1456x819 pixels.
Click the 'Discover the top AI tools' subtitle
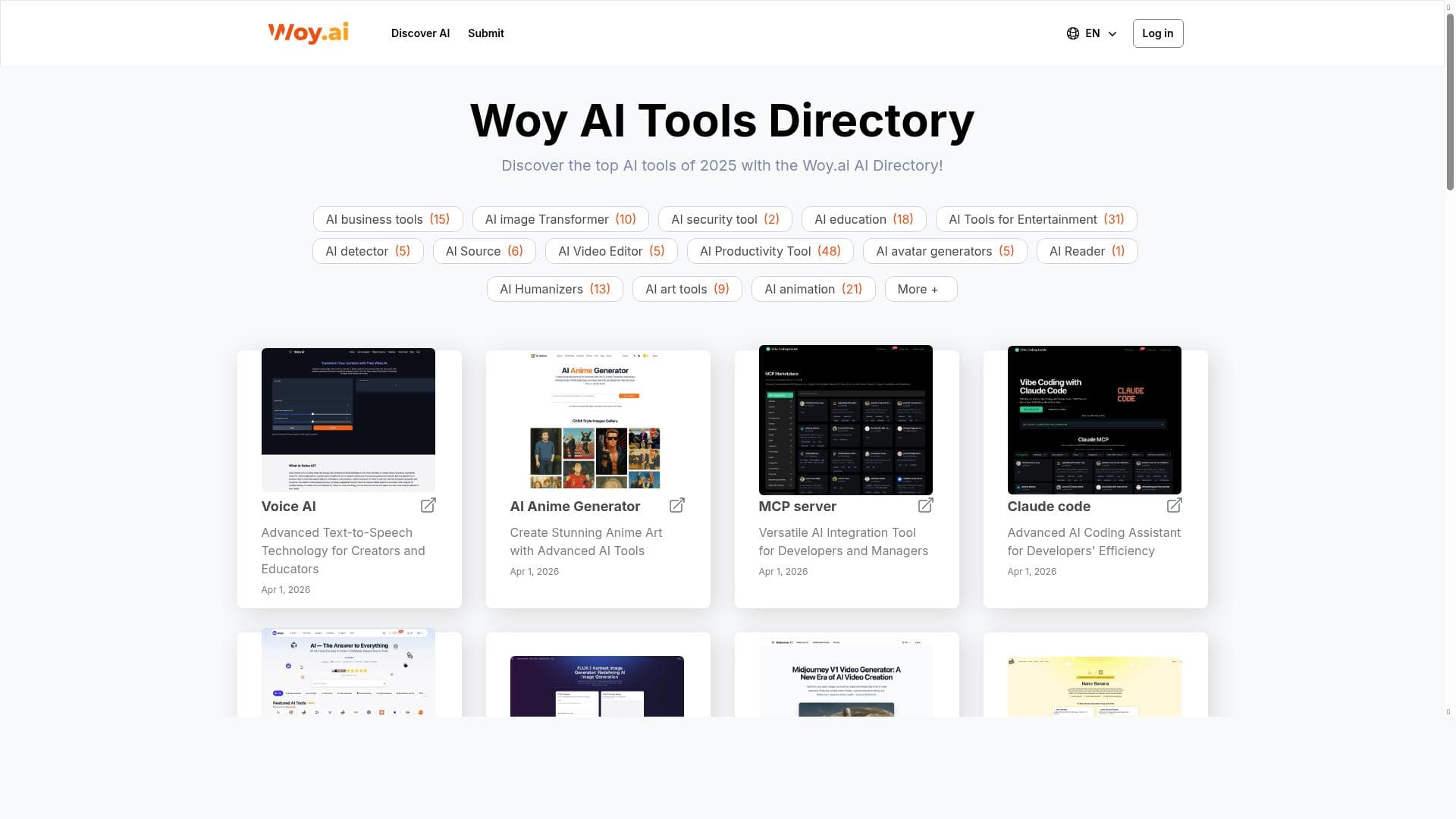(722, 165)
